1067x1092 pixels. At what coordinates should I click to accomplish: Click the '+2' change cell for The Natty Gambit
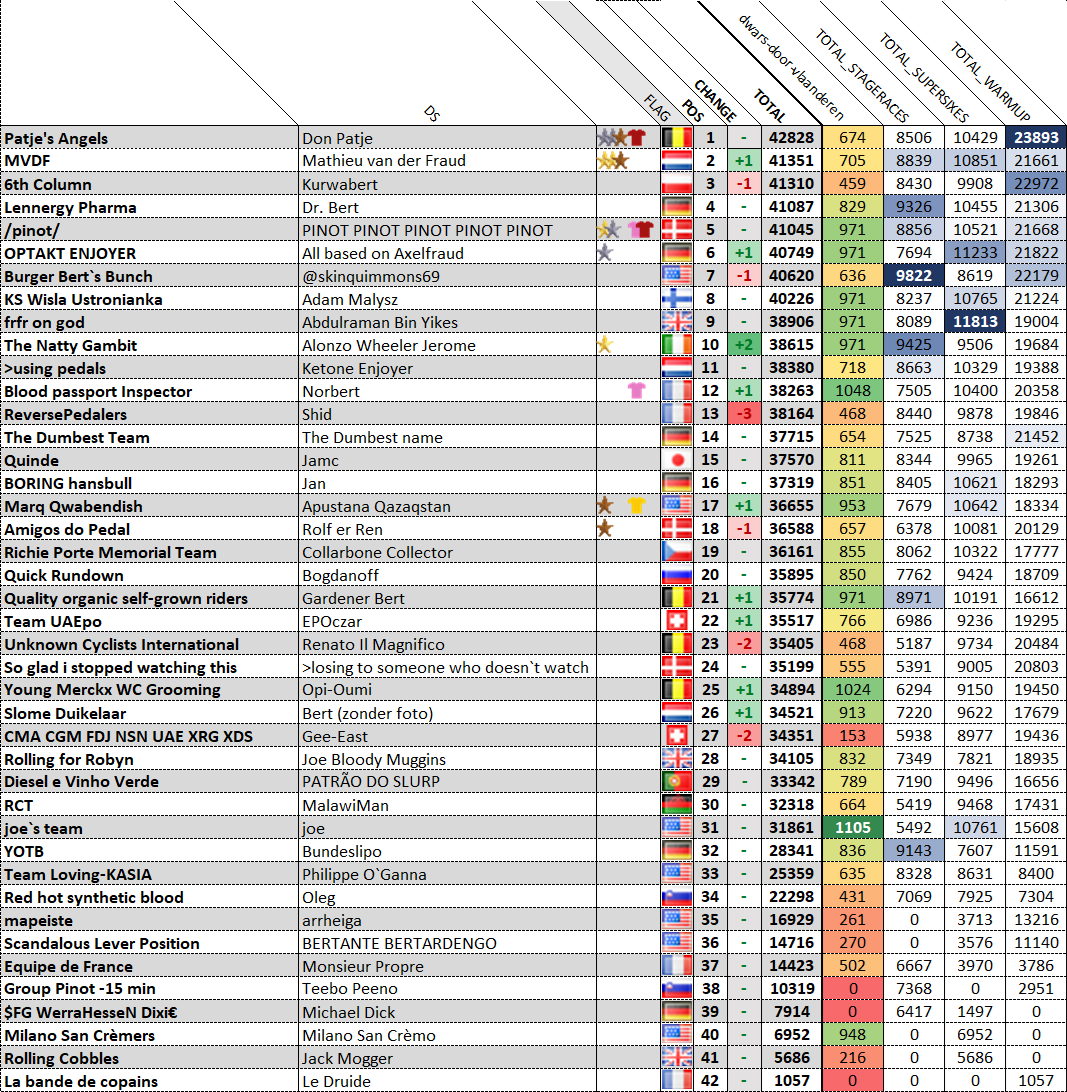pos(745,344)
